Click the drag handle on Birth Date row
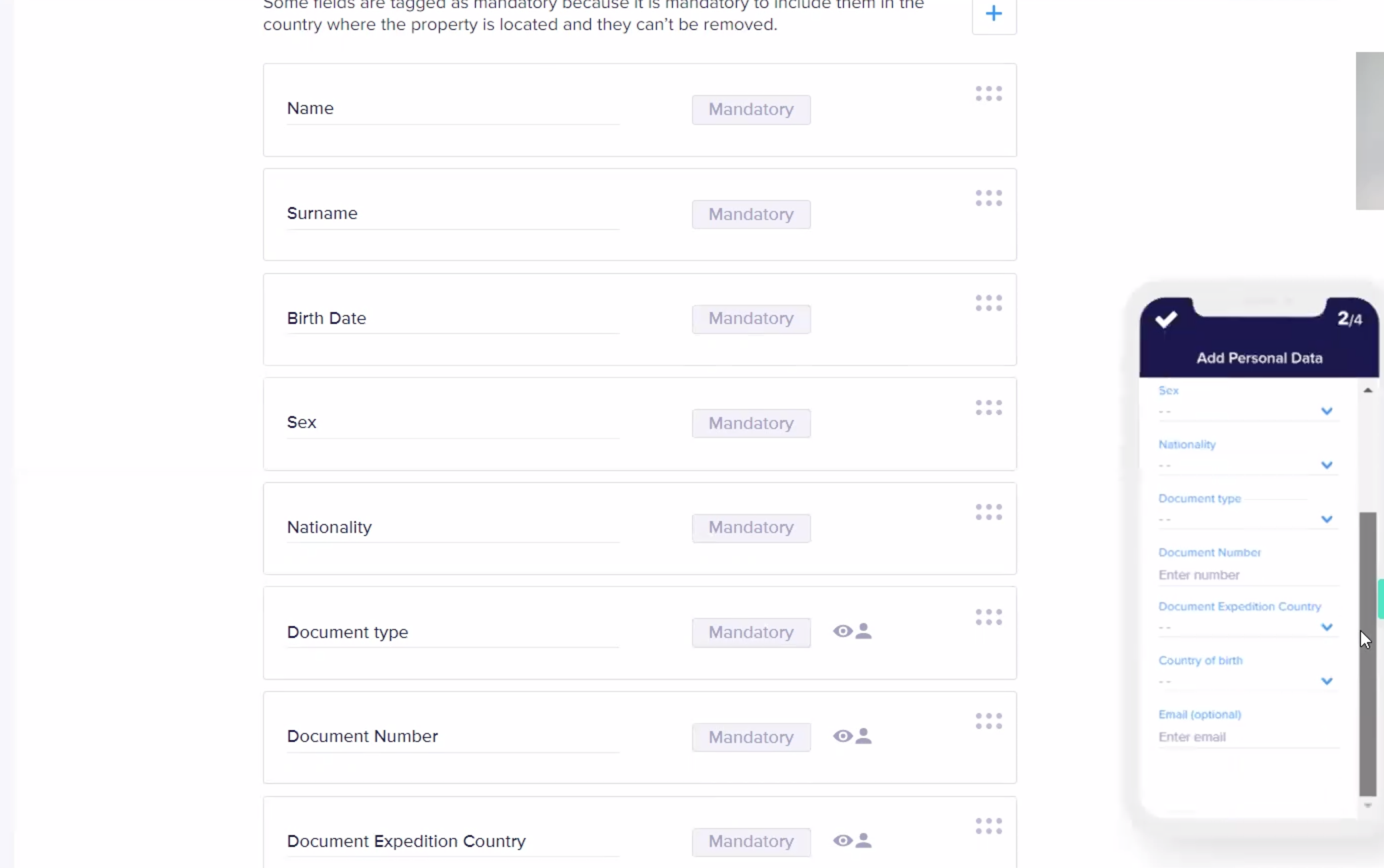Screen dimensions: 1384x868 989,303
